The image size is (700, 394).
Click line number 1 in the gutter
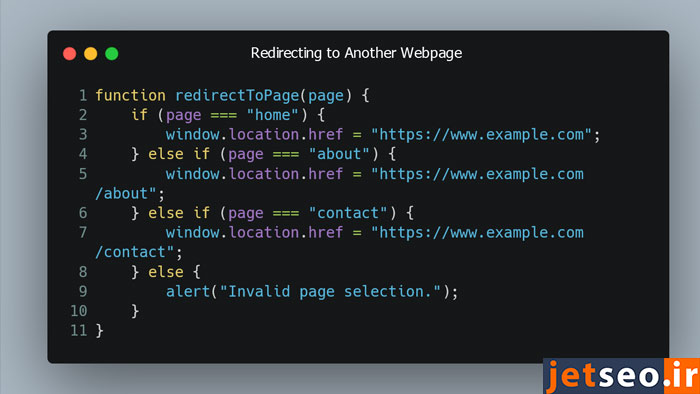[83, 95]
